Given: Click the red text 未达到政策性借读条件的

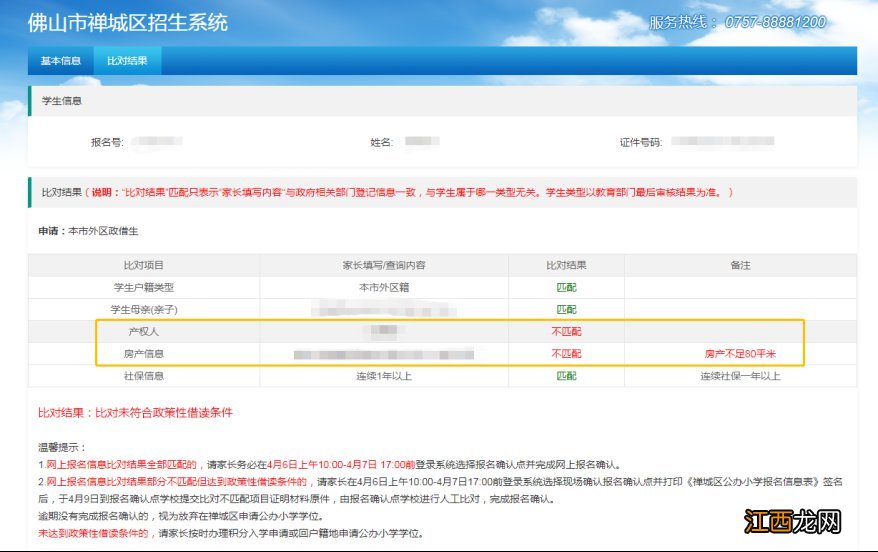Looking at the screenshot, I should tap(94, 534).
